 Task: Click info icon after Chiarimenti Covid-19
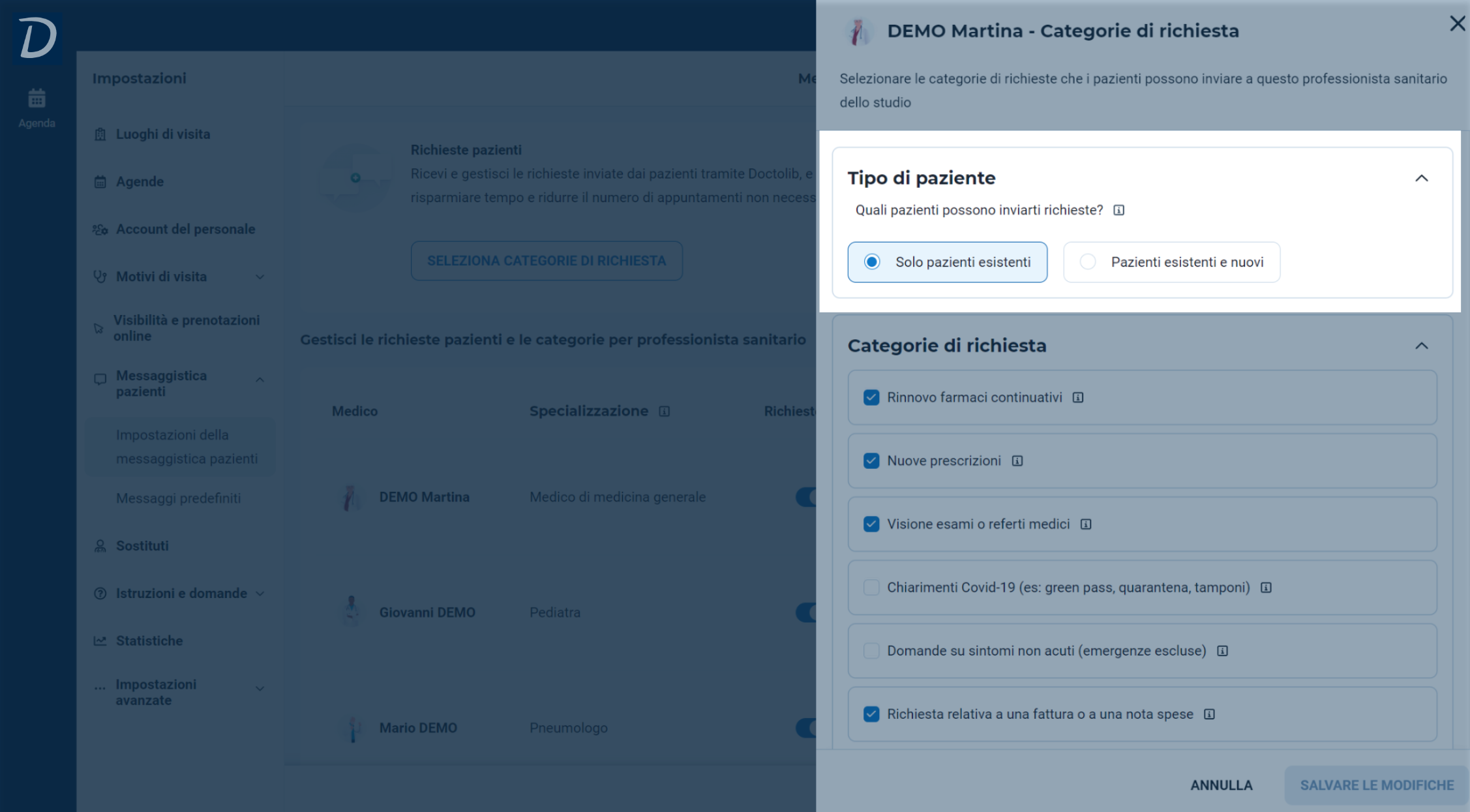(1266, 587)
